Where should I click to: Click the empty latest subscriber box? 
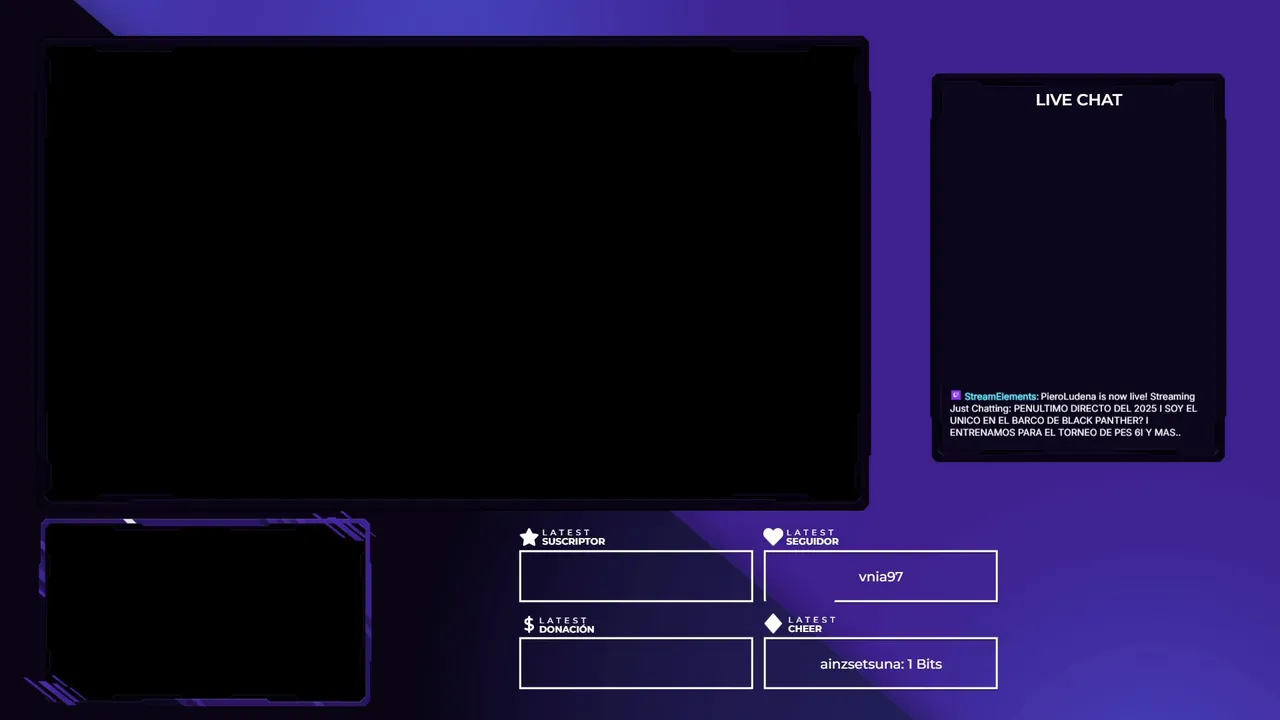[636, 576]
